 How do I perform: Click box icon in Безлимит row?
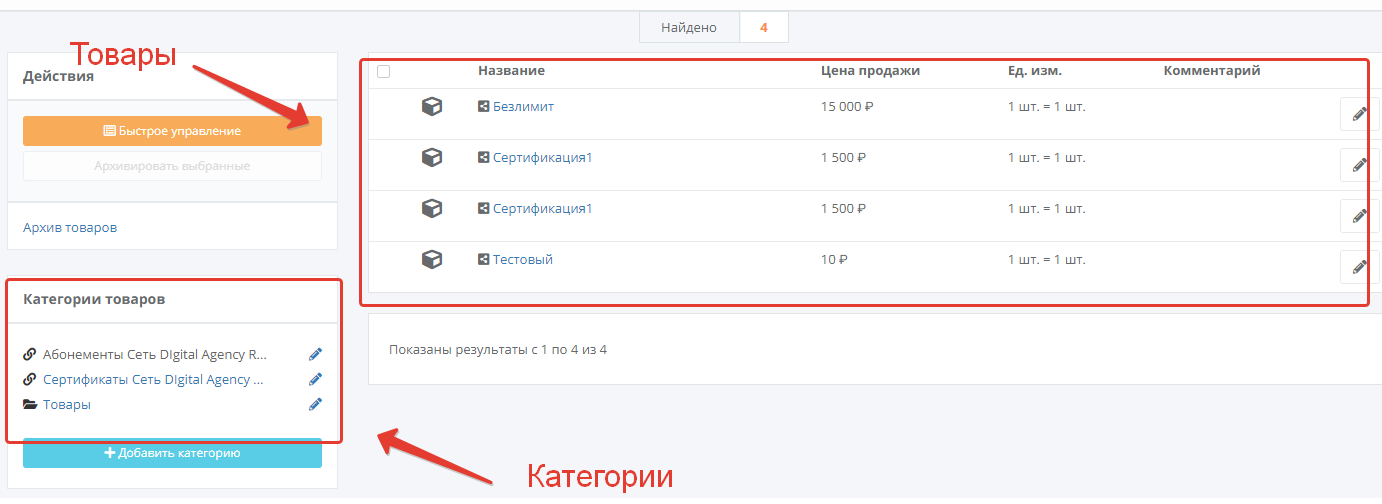pyautogui.click(x=432, y=106)
